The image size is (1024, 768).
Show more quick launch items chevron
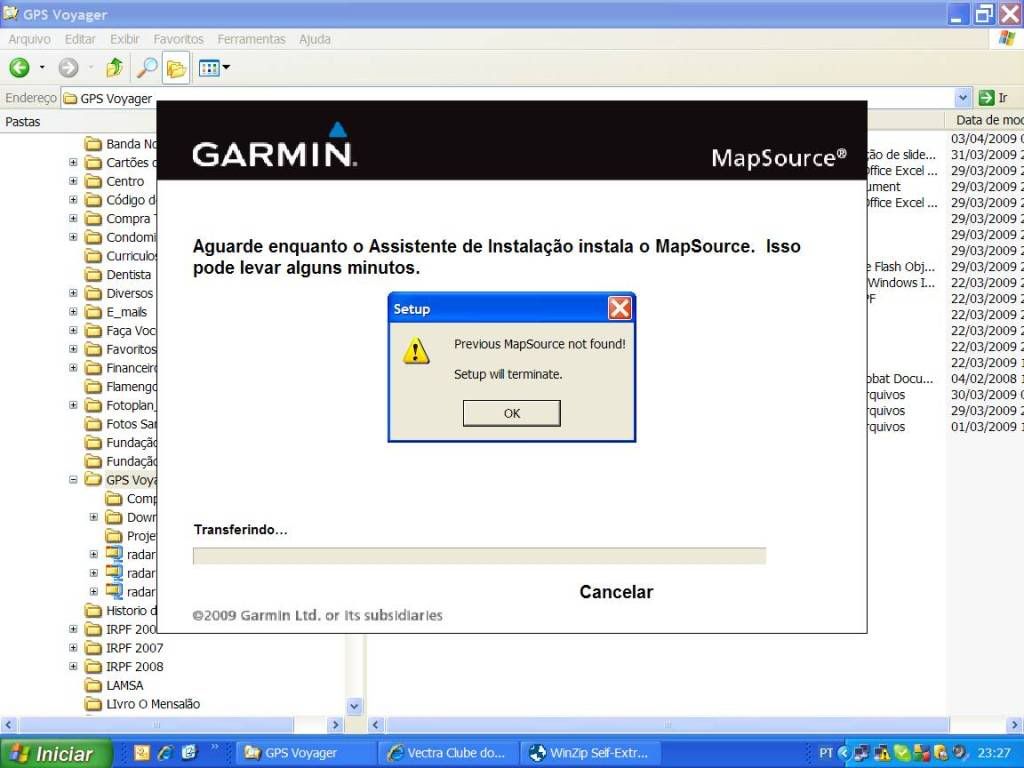tap(214, 748)
